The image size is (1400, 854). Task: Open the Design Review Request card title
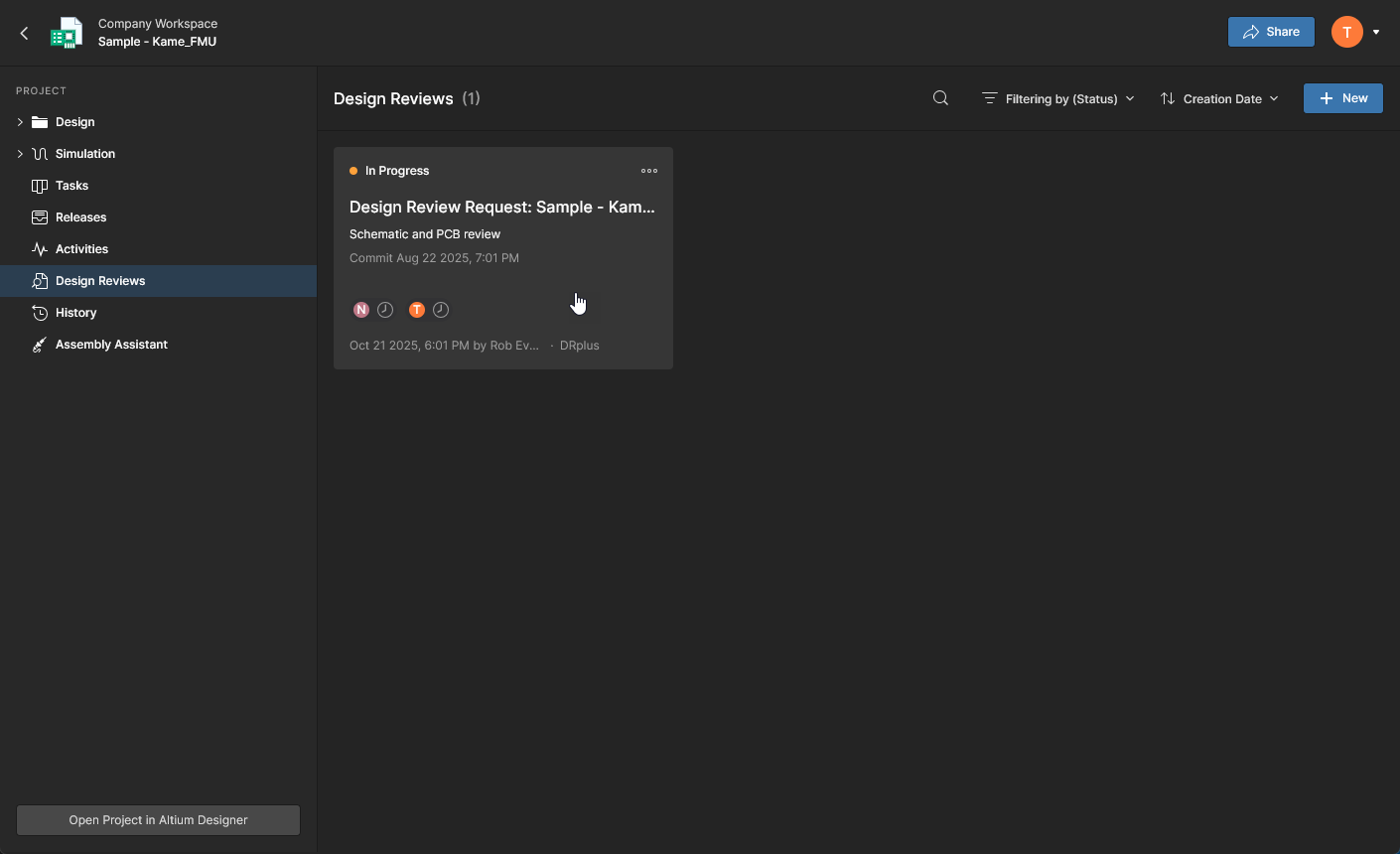click(x=501, y=208)
